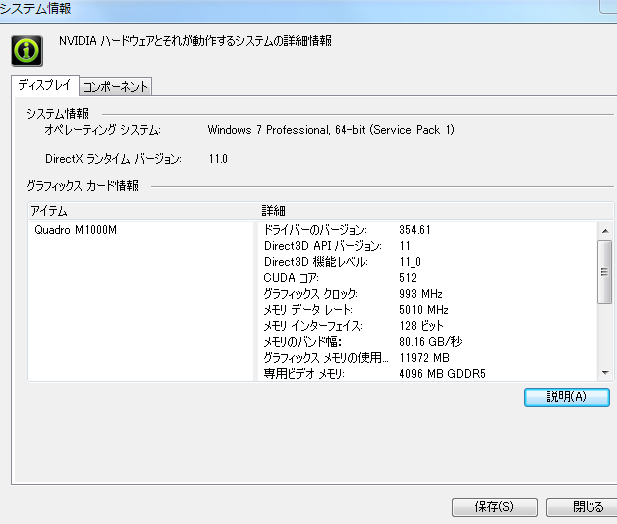The height and width of the screenshot is (524, 617).
Task: Click the ドライバーのバージョン label
Action: click(315, 230)
